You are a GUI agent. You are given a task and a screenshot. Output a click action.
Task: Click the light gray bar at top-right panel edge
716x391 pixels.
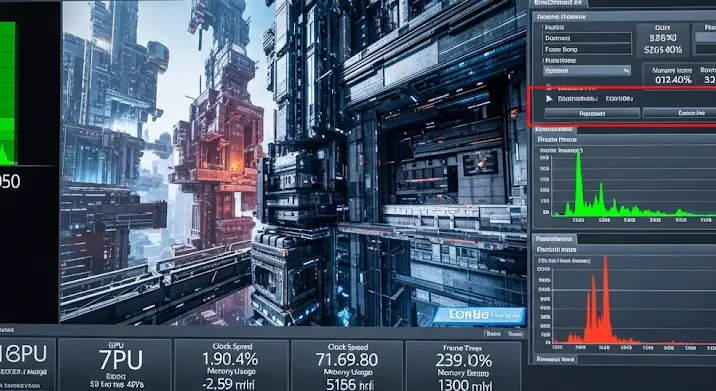pos(705,37)
